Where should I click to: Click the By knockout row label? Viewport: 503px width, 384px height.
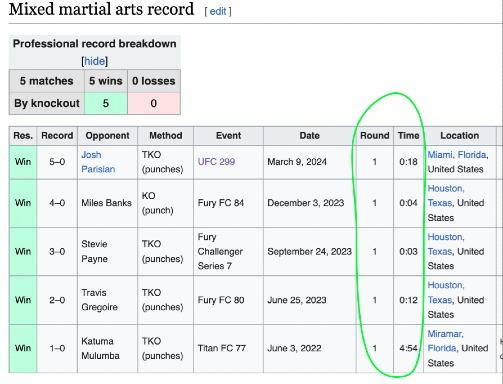[x=46, y=103]
